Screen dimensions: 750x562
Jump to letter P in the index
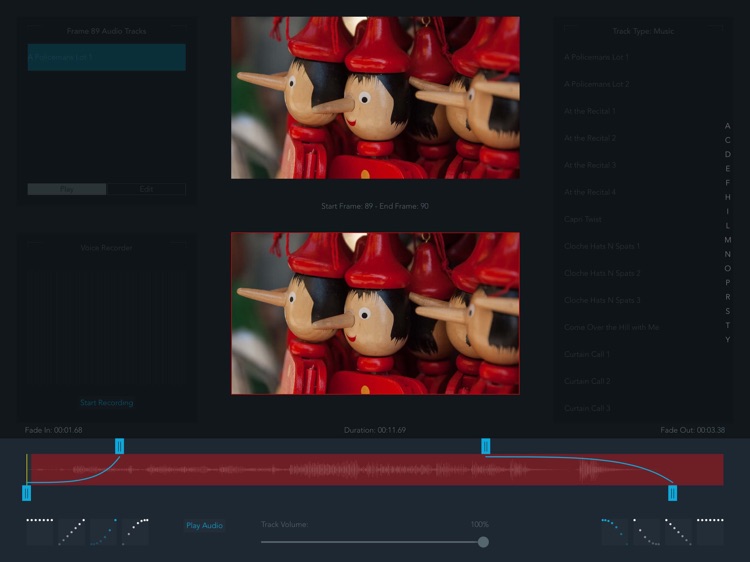pyautogui.click(x=728, y=283)
